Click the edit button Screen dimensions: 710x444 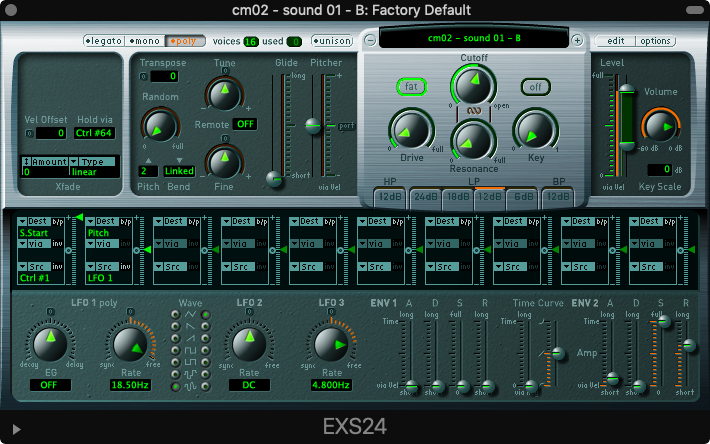click(616, 41)
